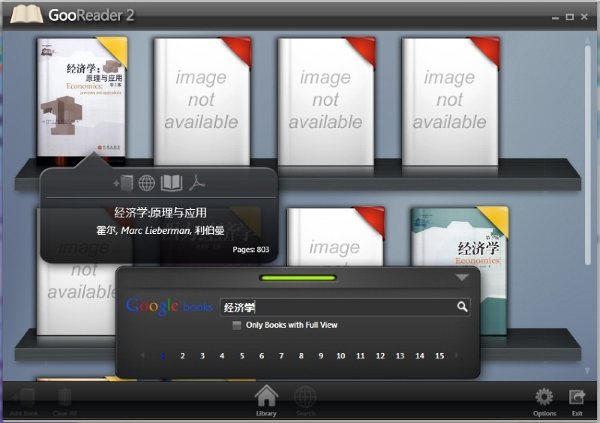Toggle Only Books with Full View checkbox
Viewport: 600px width, 423px height.
pyautogui.click(x=237, y=325)
